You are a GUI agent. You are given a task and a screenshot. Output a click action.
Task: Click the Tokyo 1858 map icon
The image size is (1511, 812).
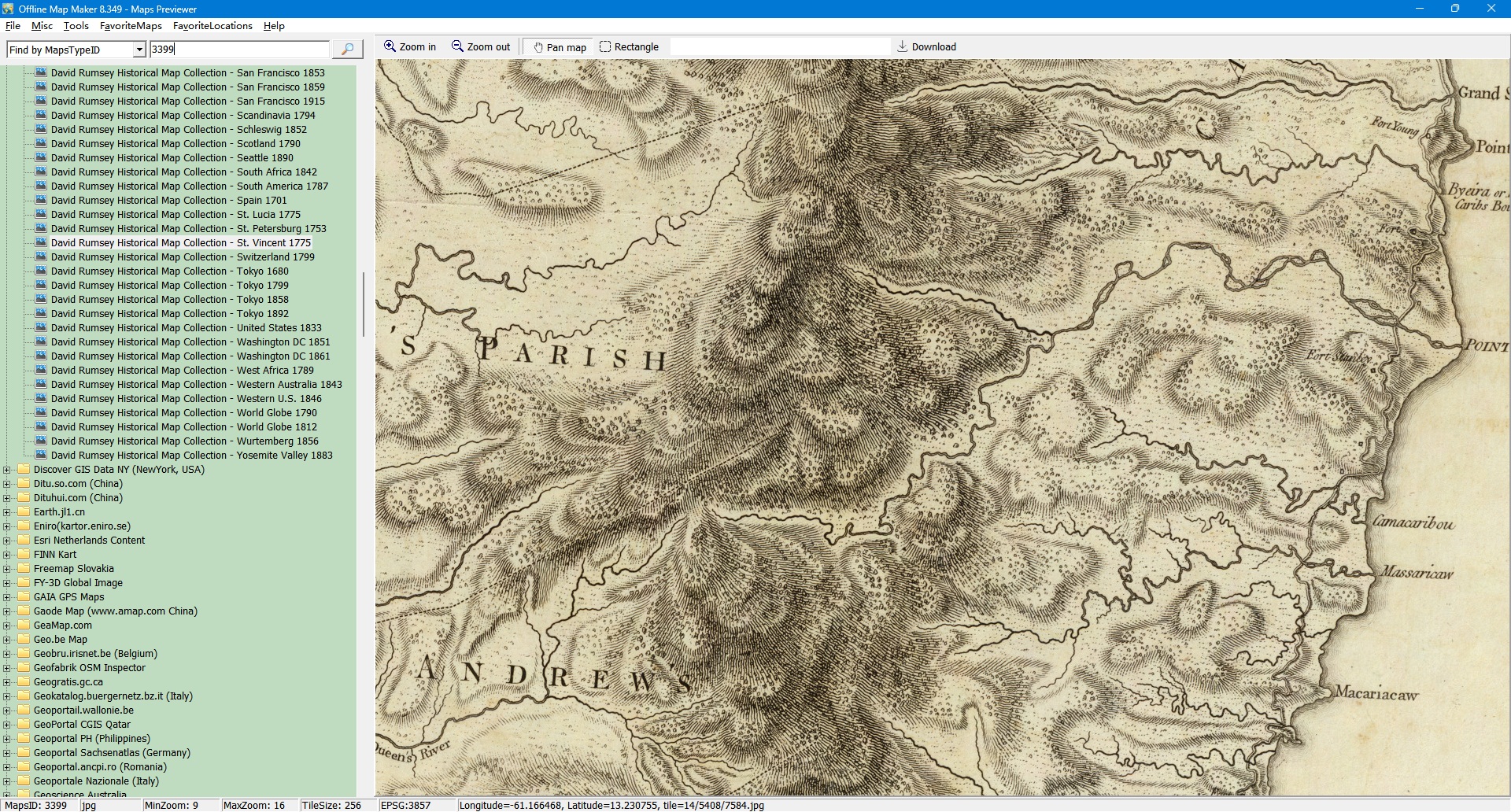41,300
